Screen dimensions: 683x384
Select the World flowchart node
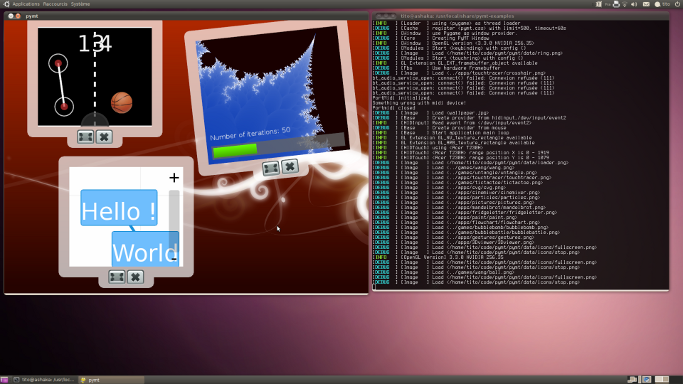[x=145, y=249]
